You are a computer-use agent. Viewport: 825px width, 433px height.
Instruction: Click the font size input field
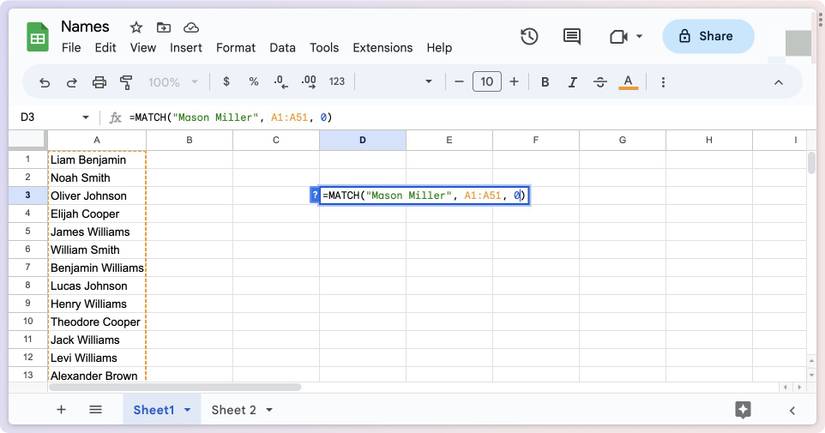coord(486,82)
